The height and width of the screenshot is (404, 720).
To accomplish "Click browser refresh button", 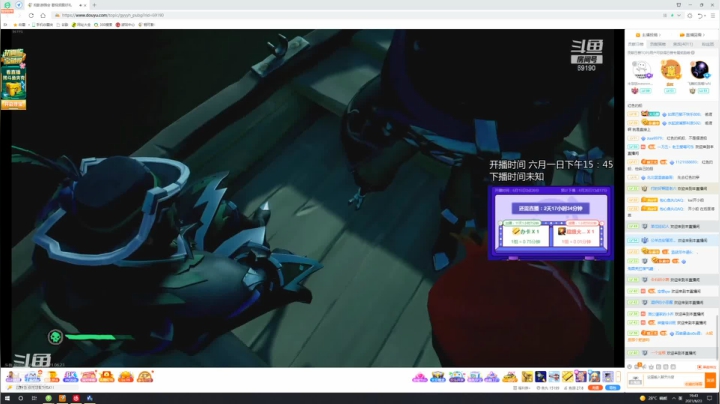I will coord(31,15).
